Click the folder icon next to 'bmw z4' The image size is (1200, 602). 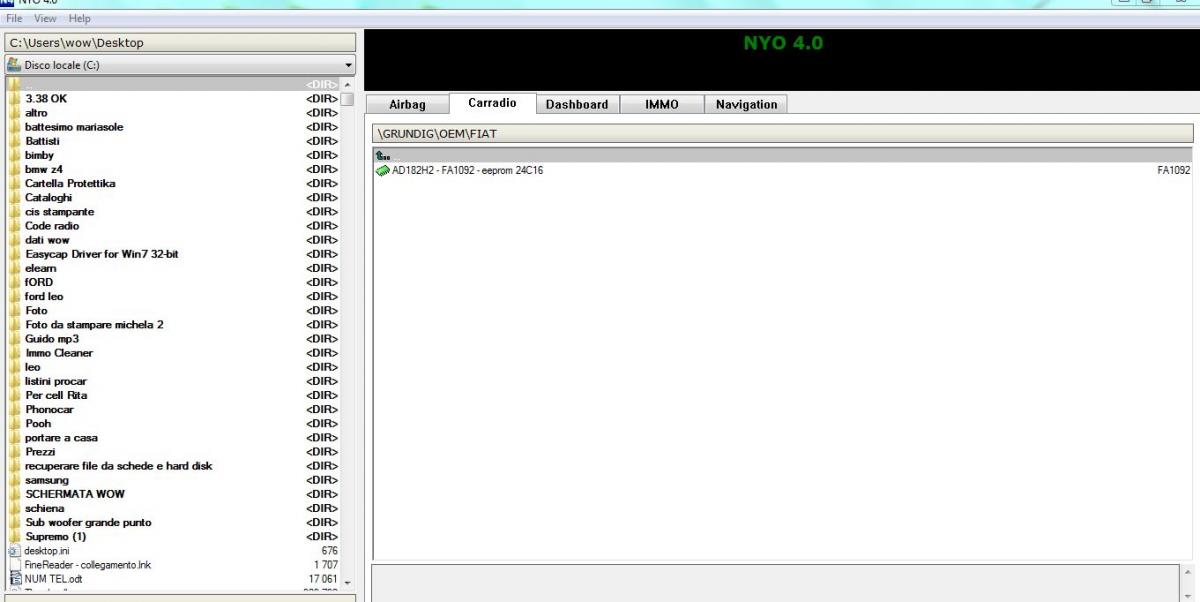[x=15, y=170]
